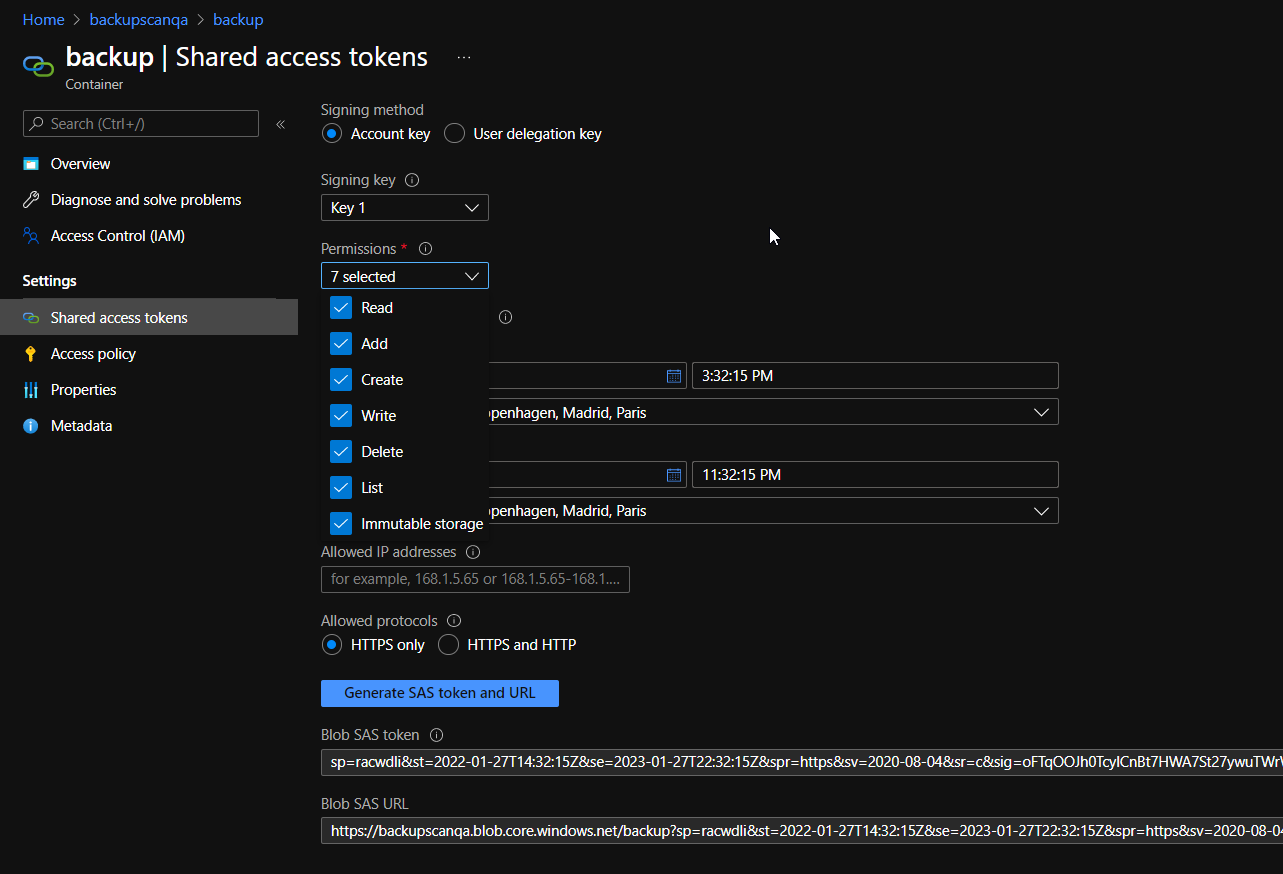Uncheck the Immutable storage permission
The width and height of the screenshot is (1283, 874).
coord(341,524)
